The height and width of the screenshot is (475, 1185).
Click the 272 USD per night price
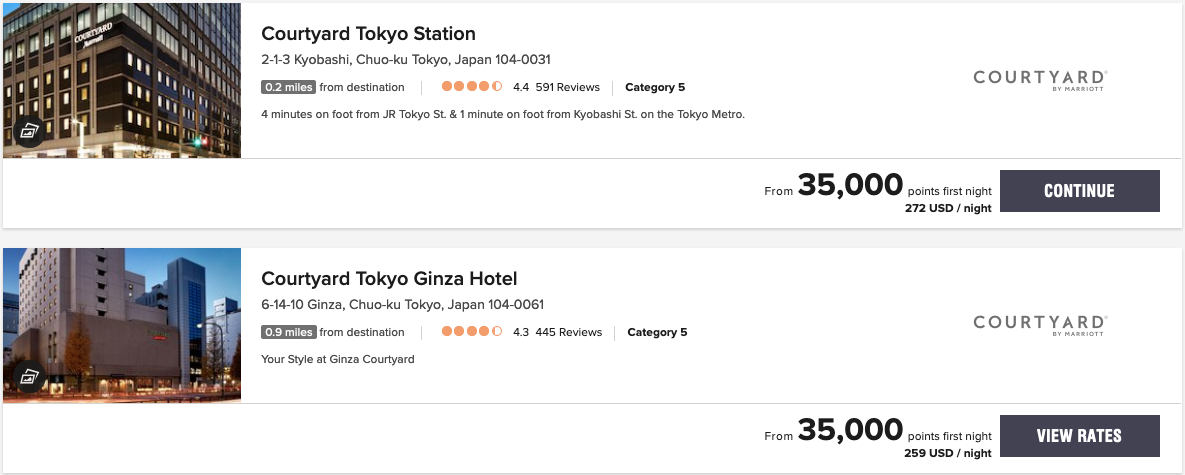[948, 209]
